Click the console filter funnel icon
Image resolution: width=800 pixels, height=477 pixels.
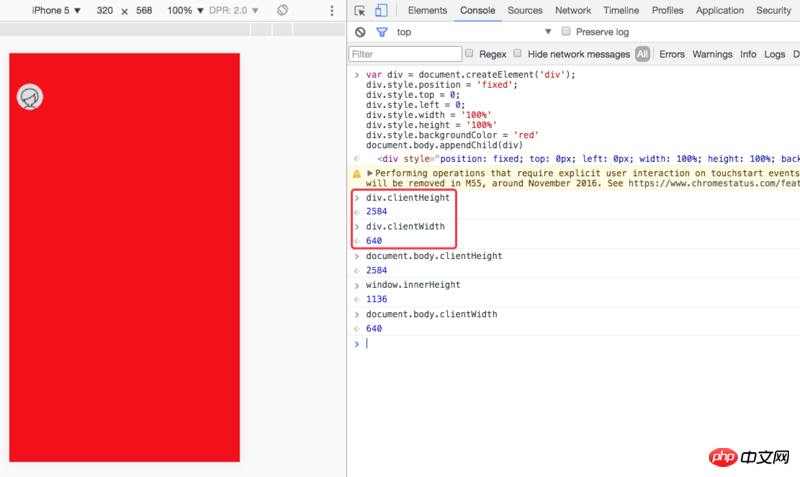(x=380, y=32)
